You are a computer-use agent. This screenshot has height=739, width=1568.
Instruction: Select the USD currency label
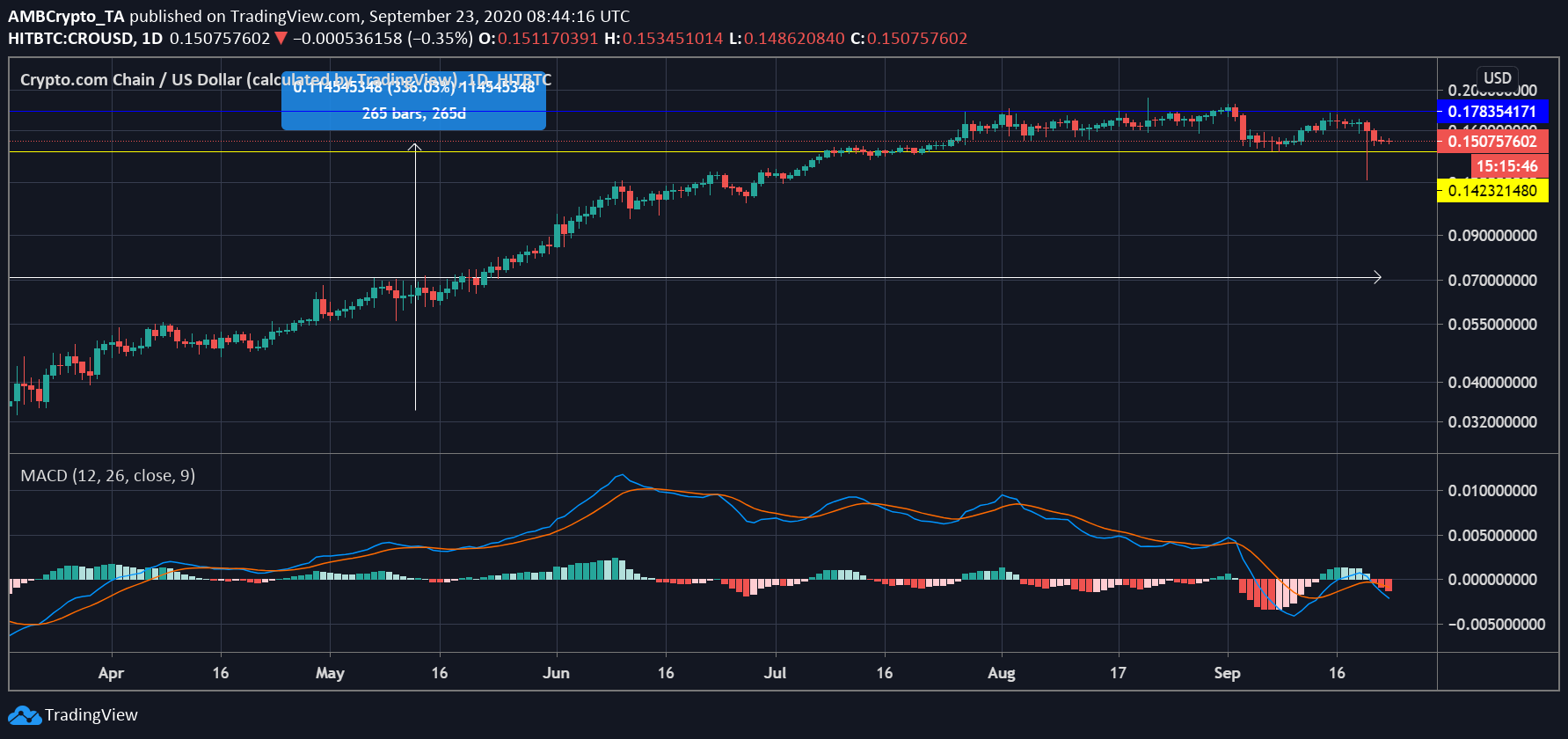tap(1498, 77)
